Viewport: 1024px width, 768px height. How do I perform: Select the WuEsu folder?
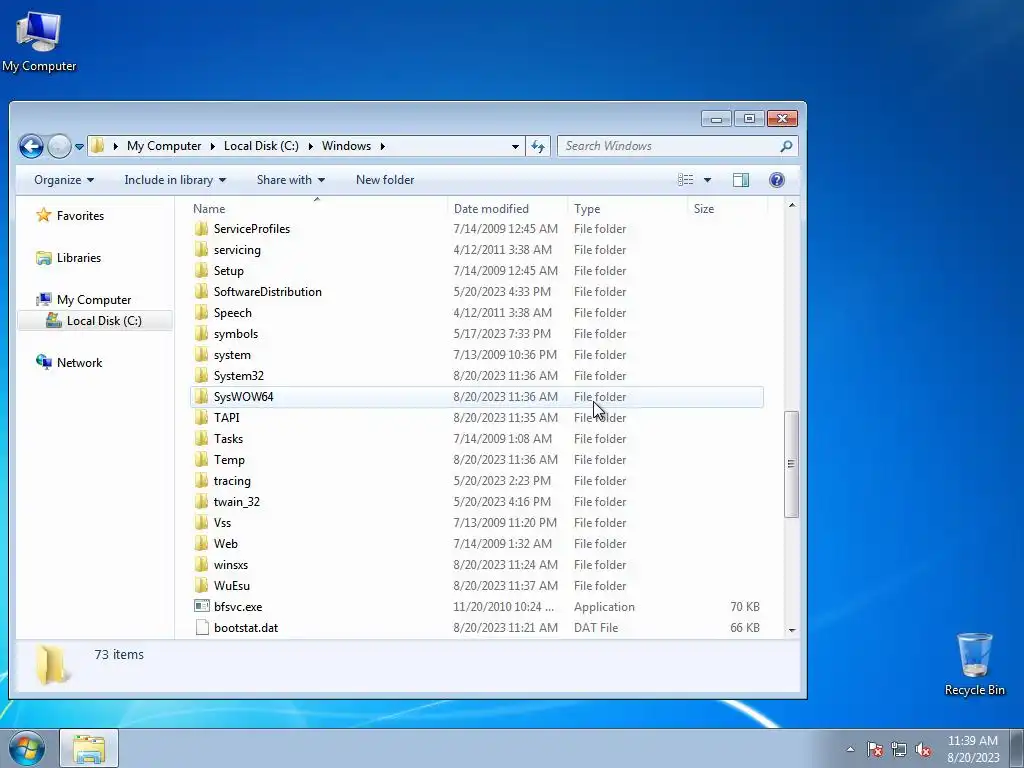[x=231, y=586]
